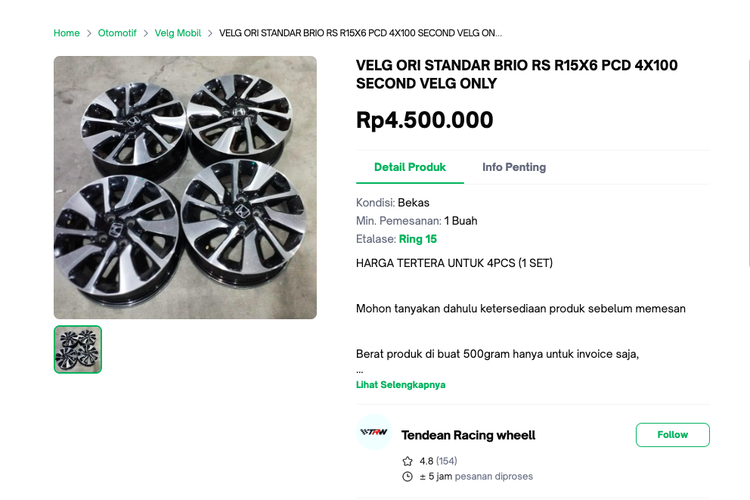Screen dimensions: 750x500
Task: Follow the Tendean Racing Wheell store
Action: pos(672,435)
